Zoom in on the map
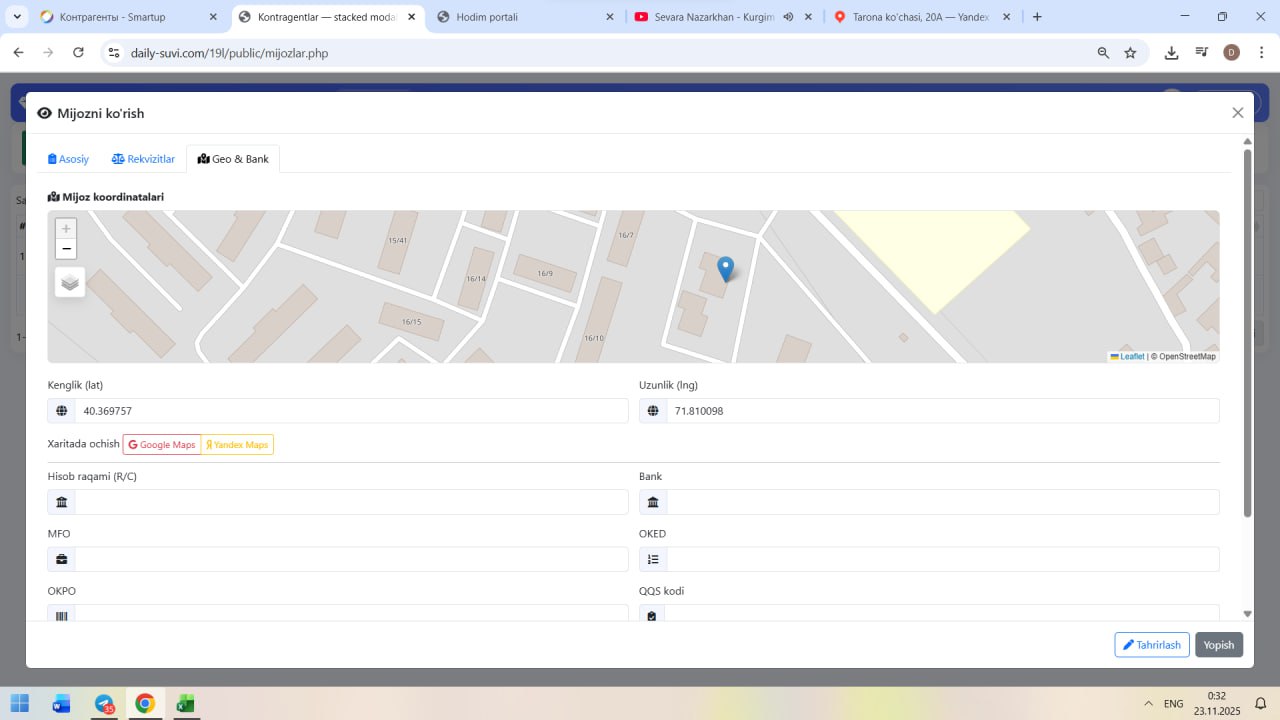 tap(66, 229)
